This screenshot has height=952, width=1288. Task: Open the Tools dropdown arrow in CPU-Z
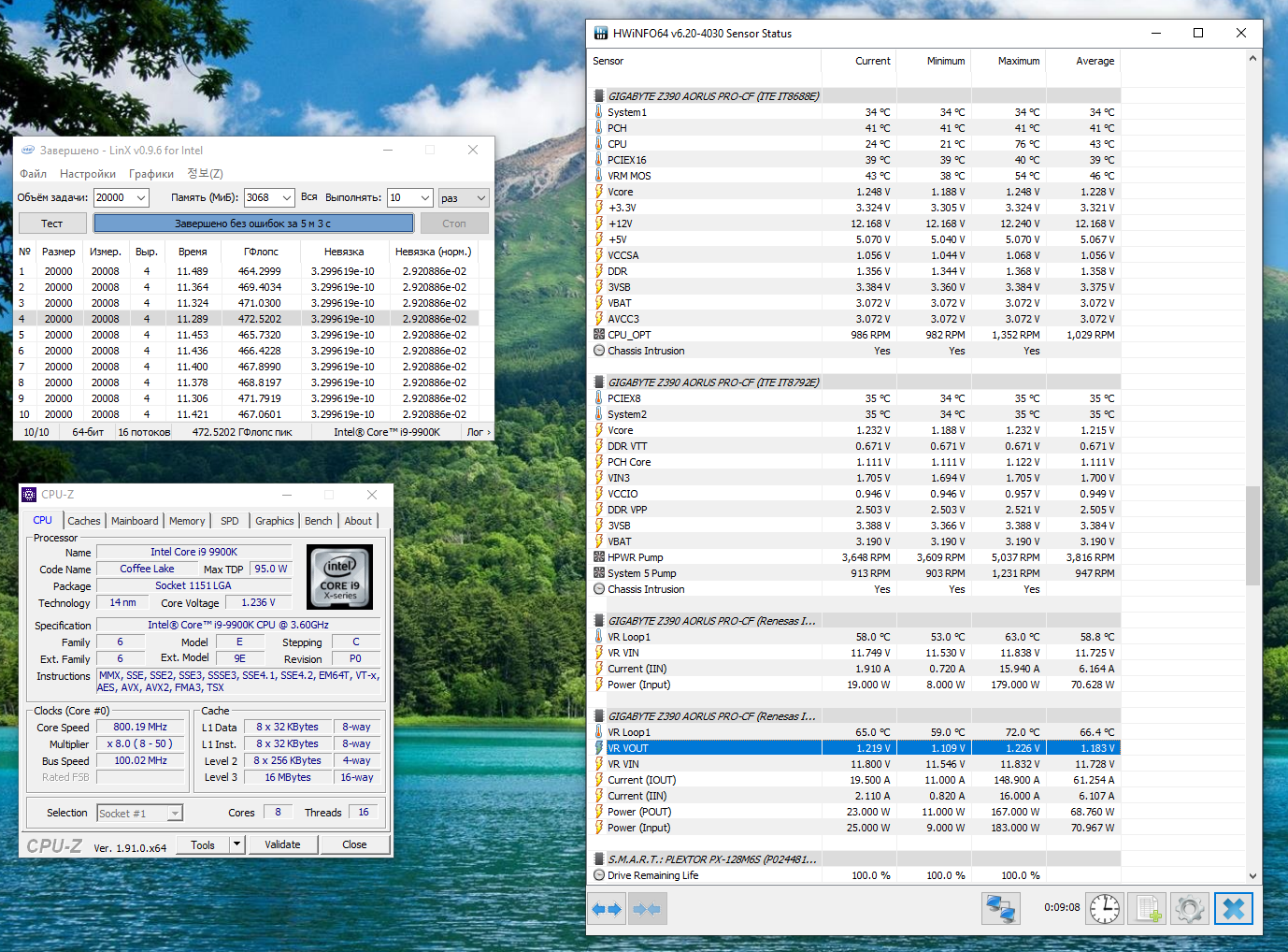click(x=236, y=844)
